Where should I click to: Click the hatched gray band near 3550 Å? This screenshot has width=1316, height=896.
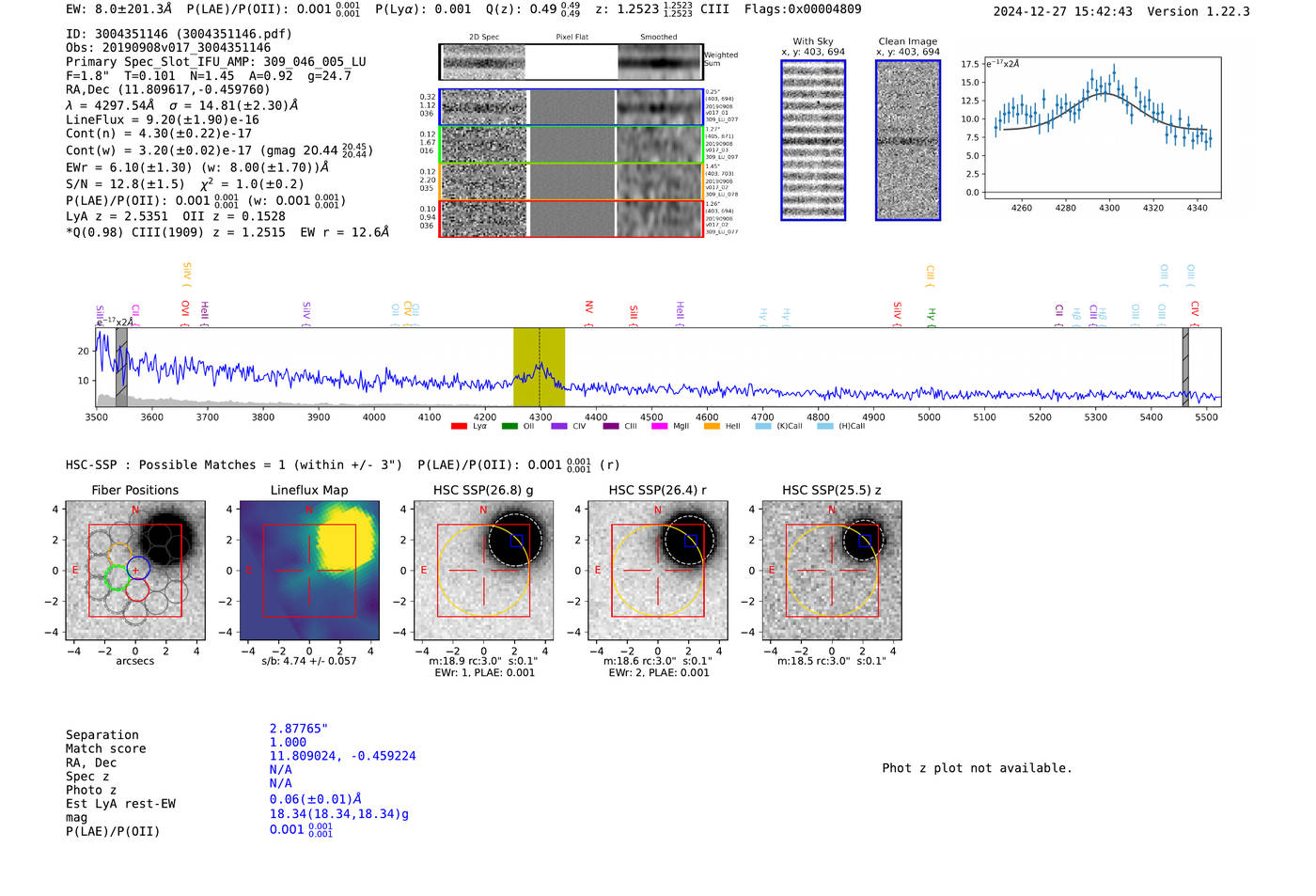pos(121,367)
